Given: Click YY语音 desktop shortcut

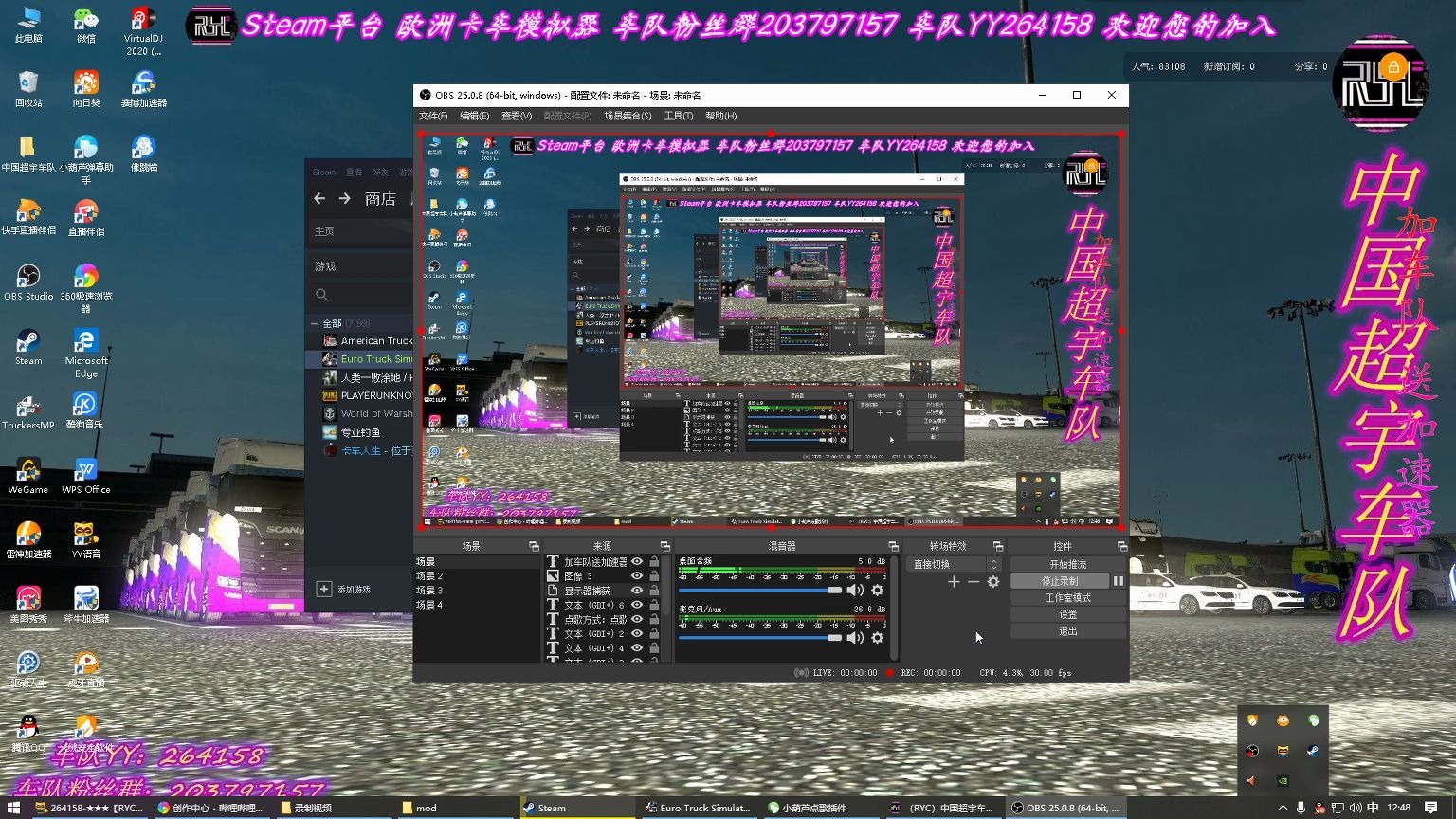Looking at the screenshot, I should pos(85,540).
